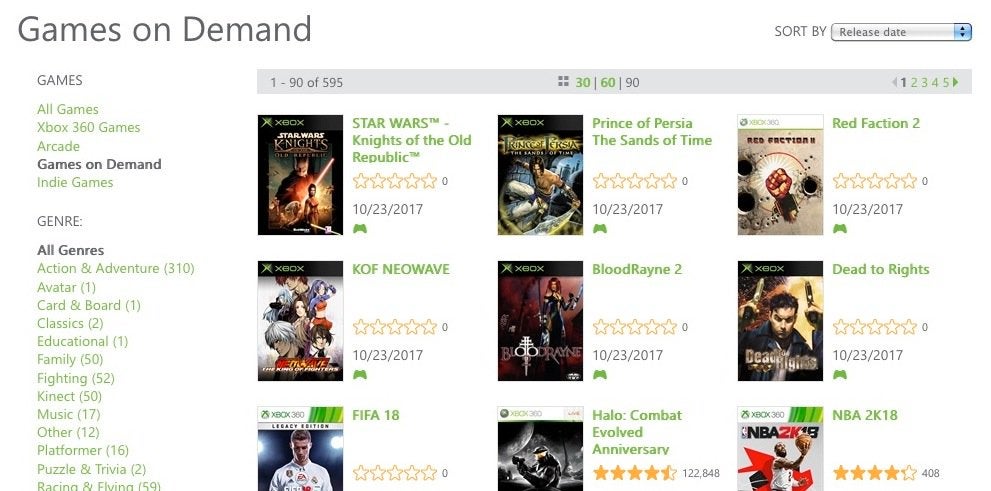Click the star rating for NBA 2K18

875,473
